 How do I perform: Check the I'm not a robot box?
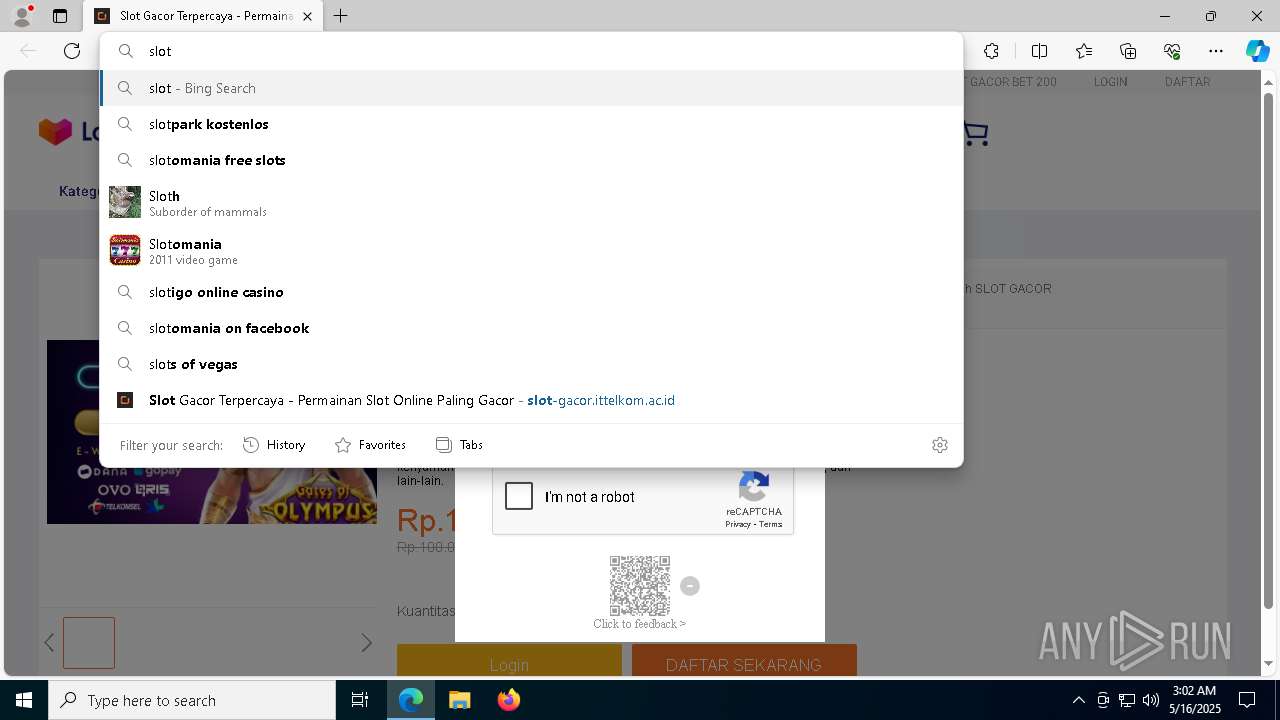pyautogui.click(x=519, y=497)
